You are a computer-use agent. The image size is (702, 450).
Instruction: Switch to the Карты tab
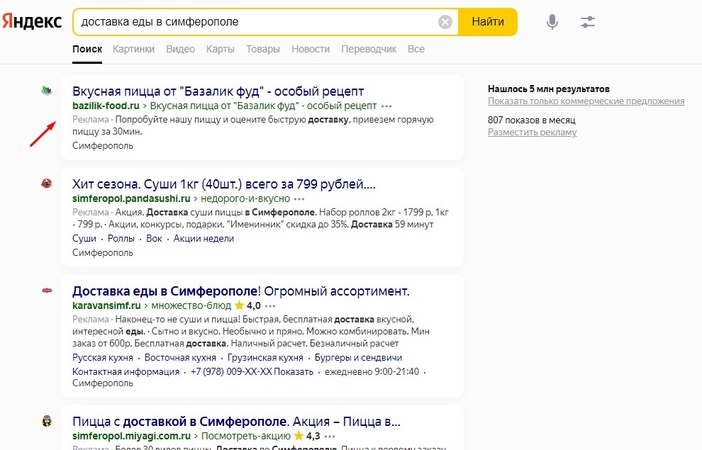coord(220,49)
